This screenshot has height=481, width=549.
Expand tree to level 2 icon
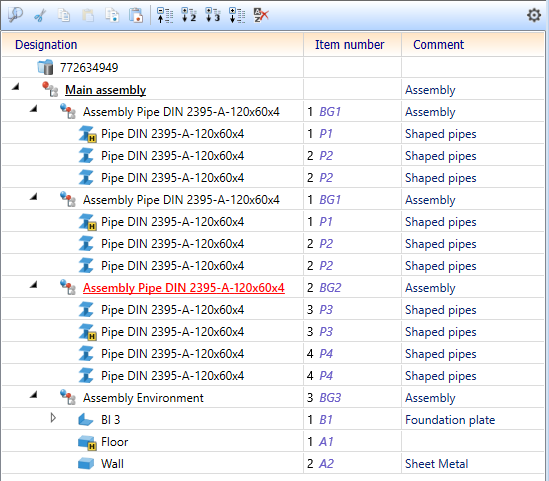pyautogui.click(x=189, y=15)
